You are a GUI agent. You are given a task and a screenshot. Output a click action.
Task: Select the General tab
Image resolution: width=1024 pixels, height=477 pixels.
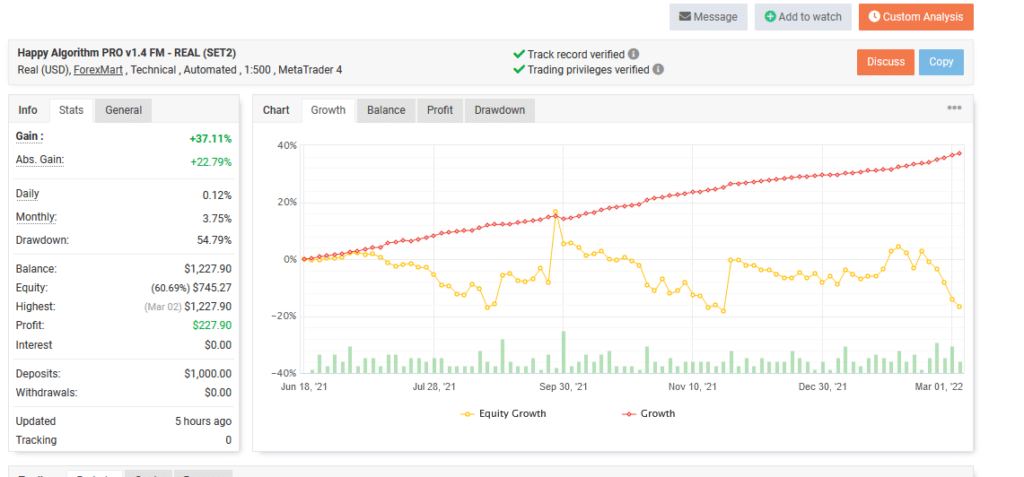(123, 110)
